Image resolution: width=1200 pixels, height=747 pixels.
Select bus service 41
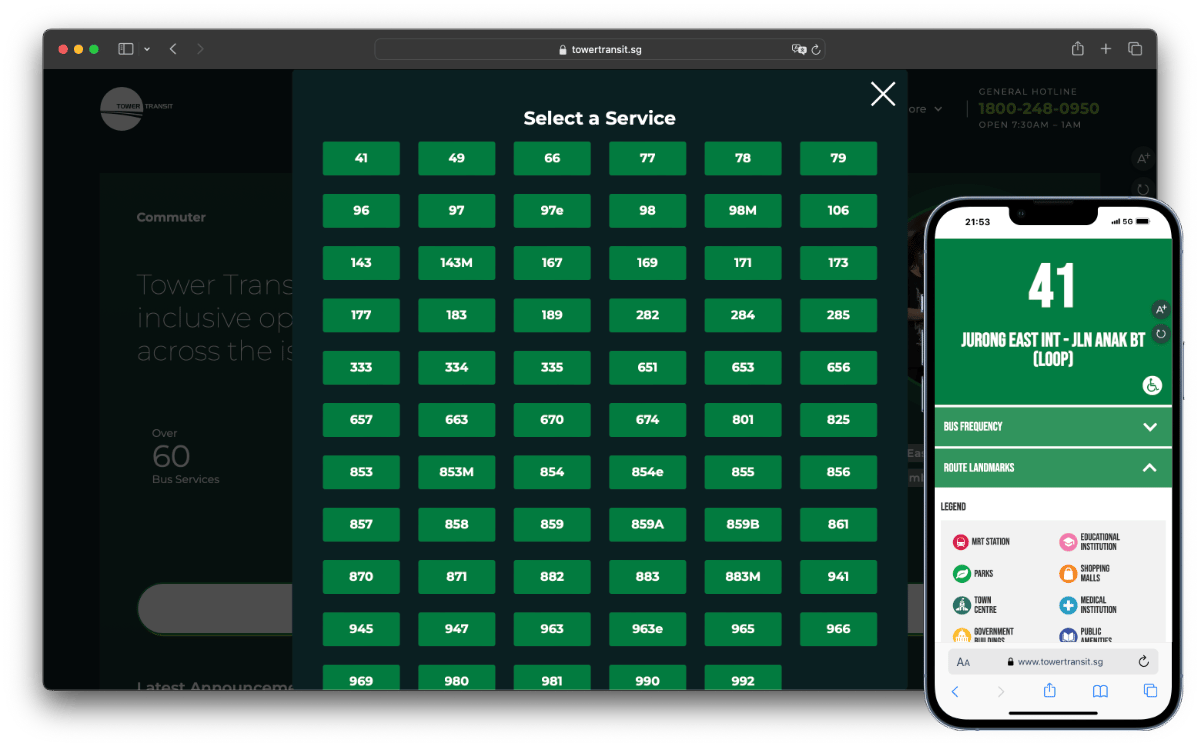(x=361, y=158)
